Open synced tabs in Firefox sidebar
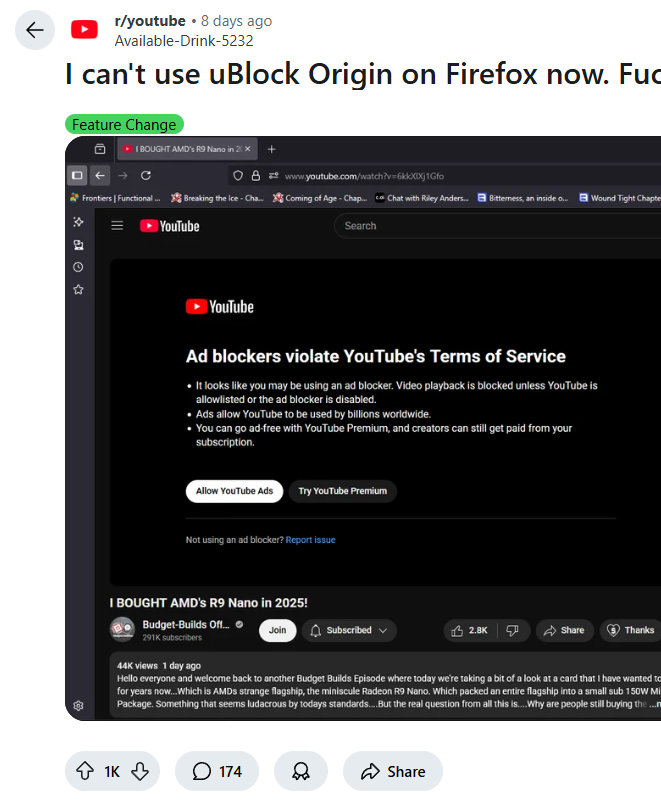 tap(78, 245)
